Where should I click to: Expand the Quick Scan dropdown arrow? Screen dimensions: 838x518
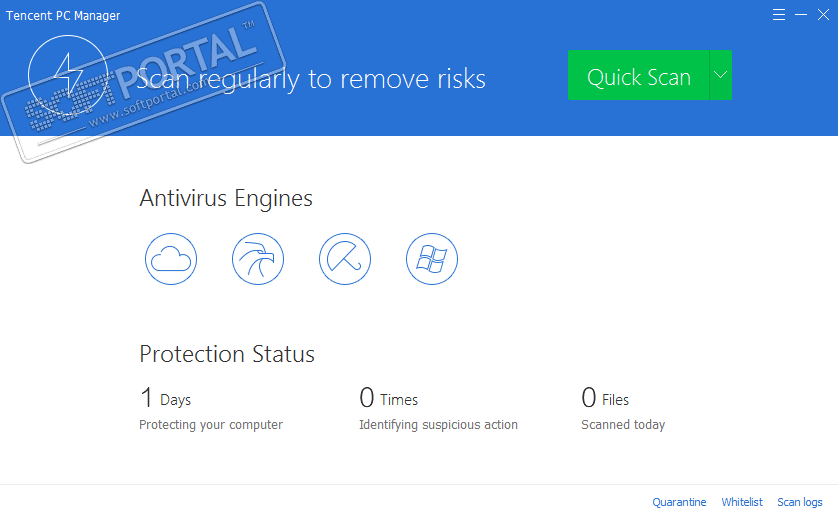tap(720, 76)
